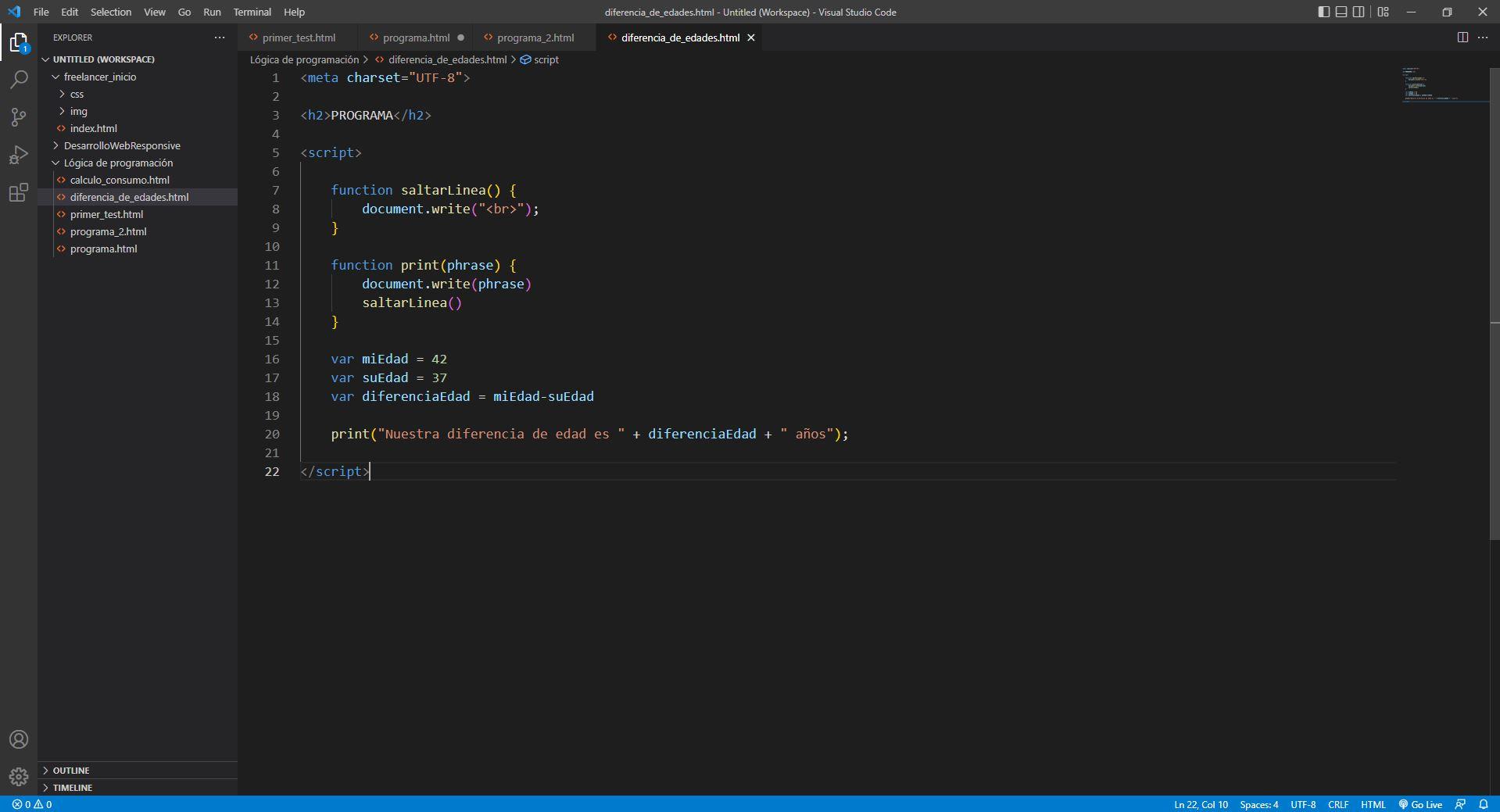The image size is (1500, 812).
Task: Open errors and warnings in status bar
Action: pos(32,804)
